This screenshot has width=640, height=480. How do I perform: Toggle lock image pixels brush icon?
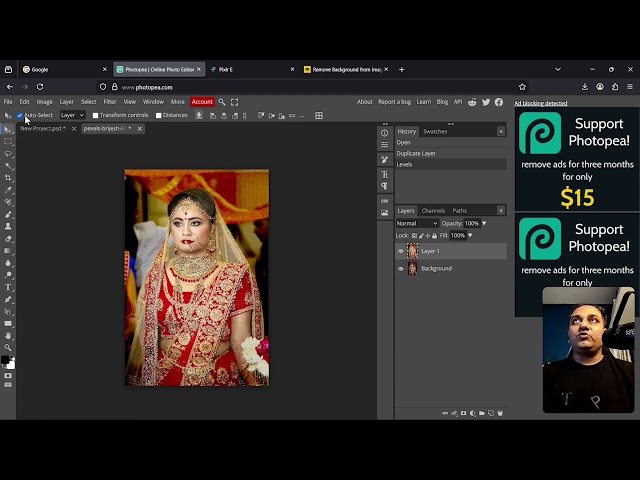[421, 236]
